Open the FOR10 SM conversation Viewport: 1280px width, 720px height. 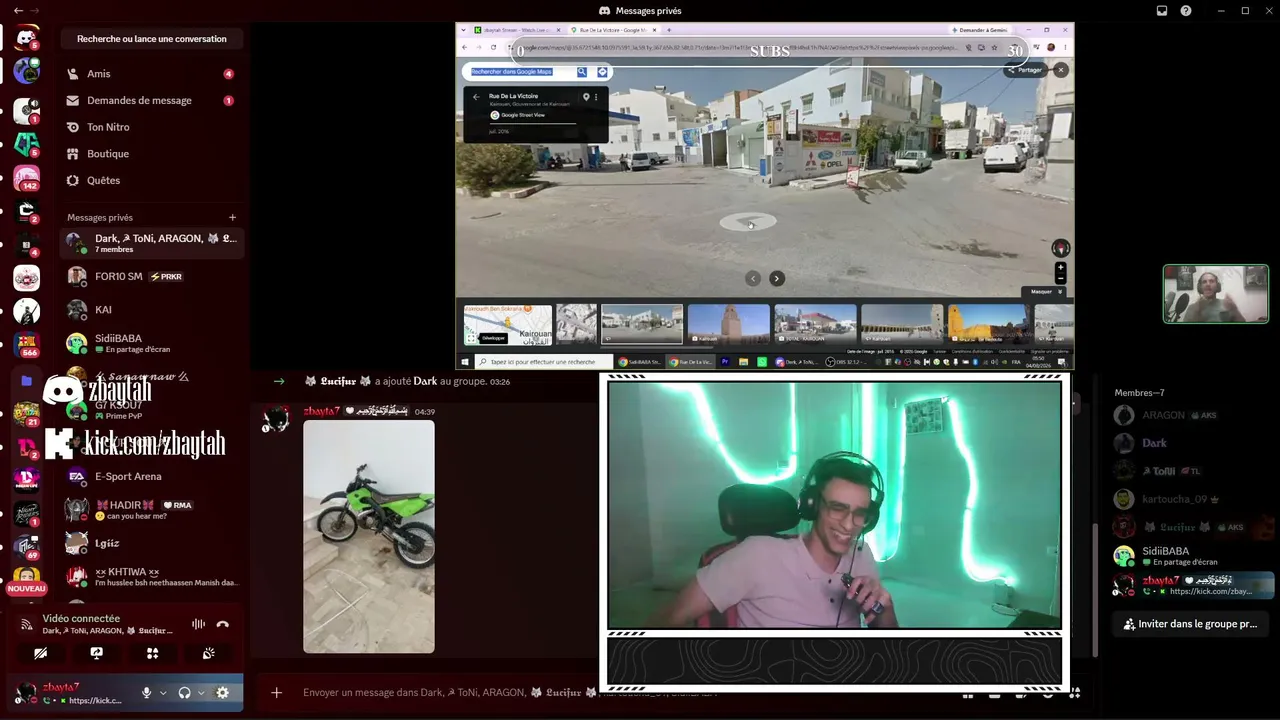[152, 276]
